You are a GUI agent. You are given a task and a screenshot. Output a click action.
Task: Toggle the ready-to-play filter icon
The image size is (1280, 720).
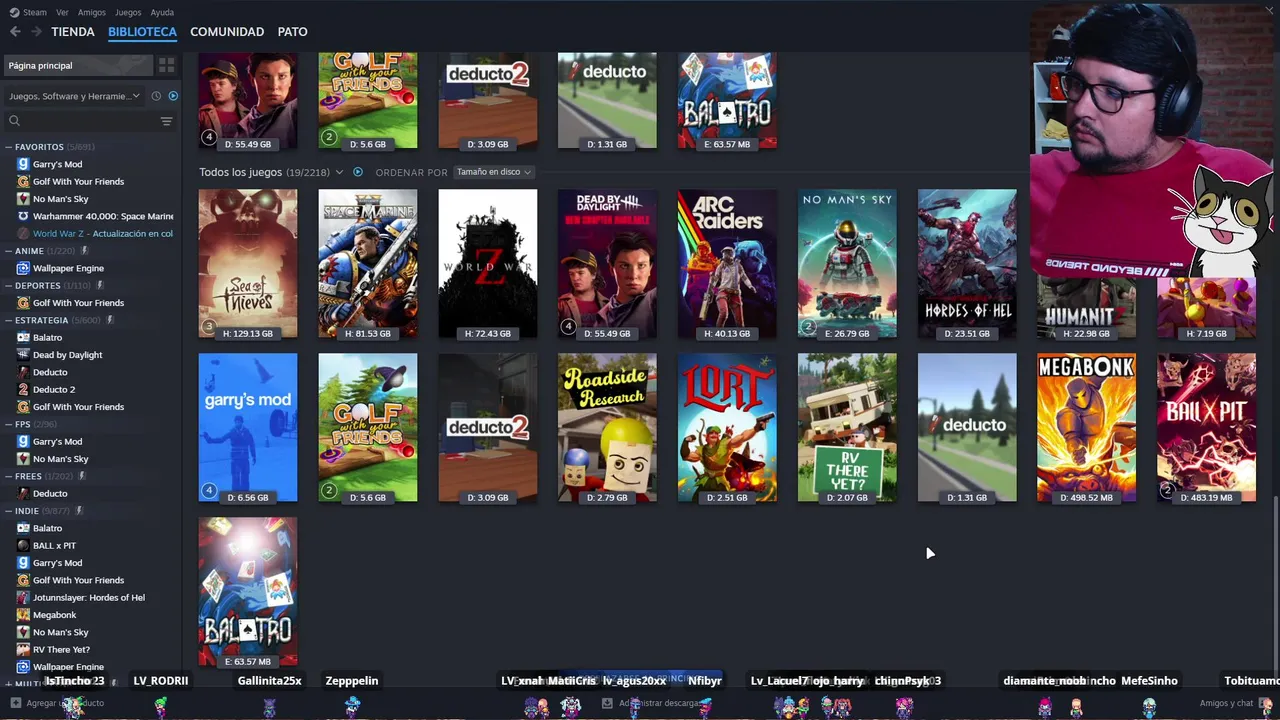pos(173,96)
